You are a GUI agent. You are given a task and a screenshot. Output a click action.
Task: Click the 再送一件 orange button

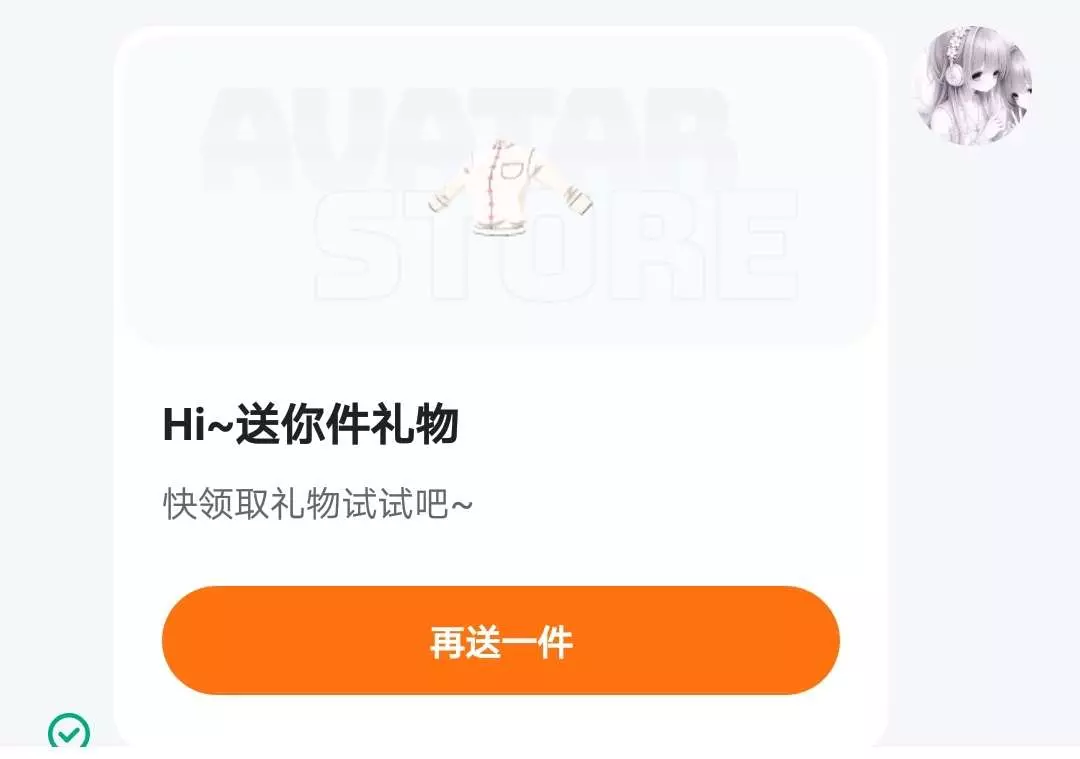(501, 641)
